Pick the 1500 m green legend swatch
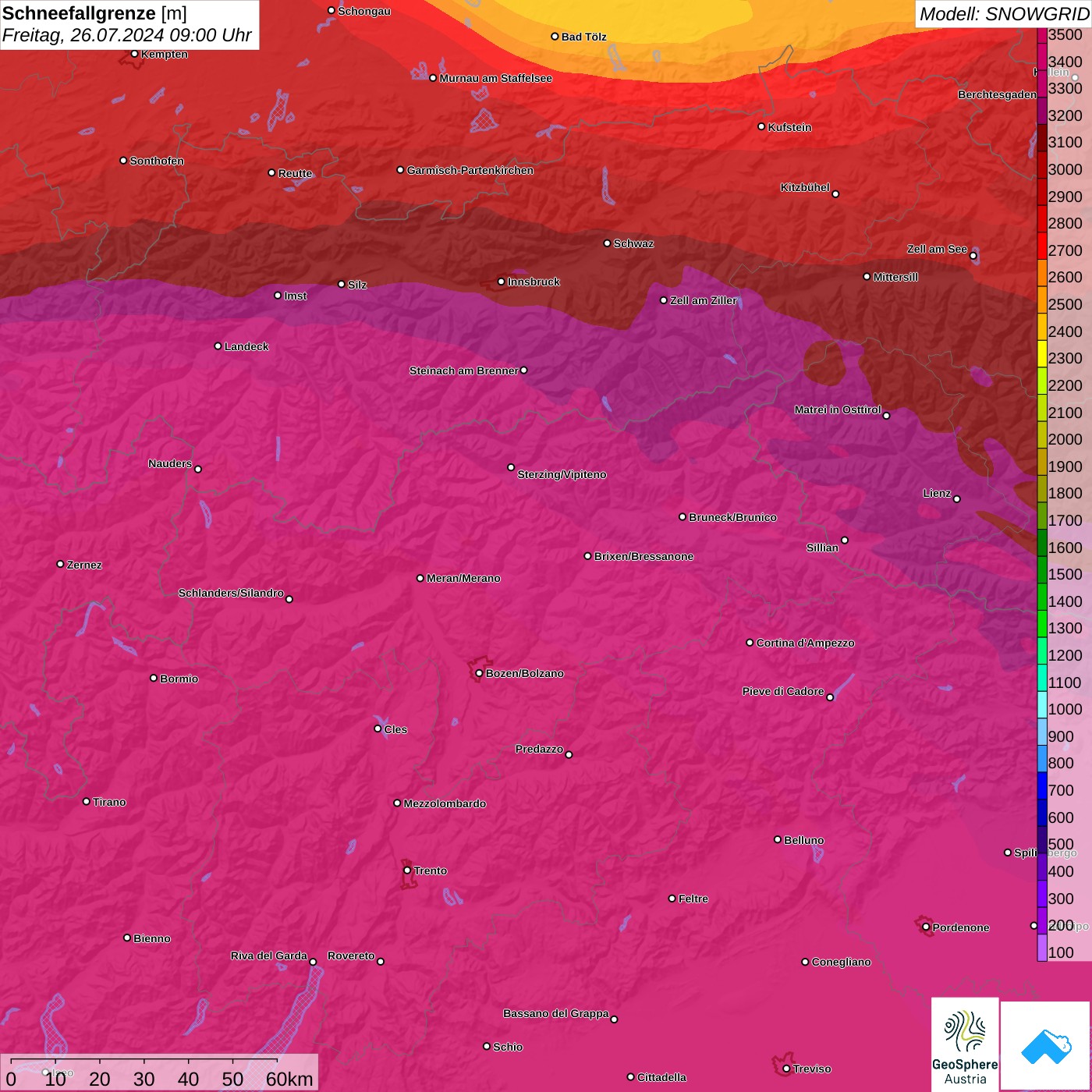The height and width of the screenshot is (1092, 1092). [x=1041, y=569]
